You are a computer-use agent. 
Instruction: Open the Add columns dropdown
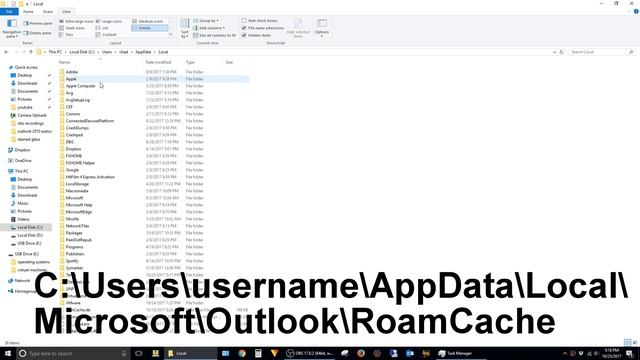click(x=209, y=28)
